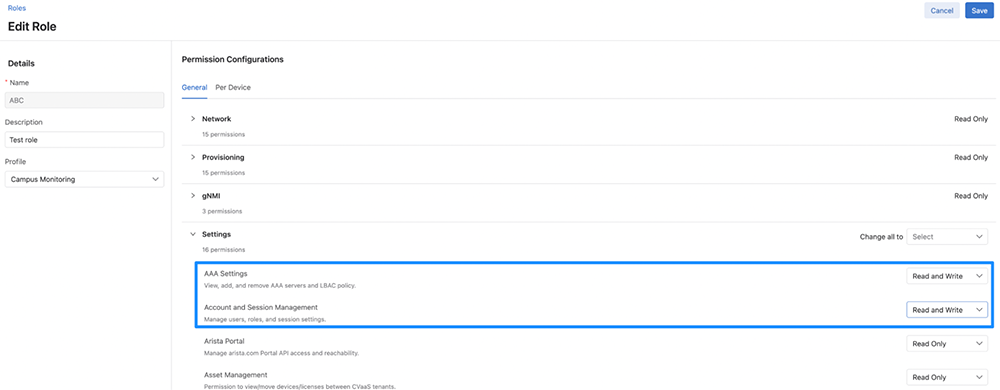Click the Save button
The image size is (1000, 390).
point(979,11)
